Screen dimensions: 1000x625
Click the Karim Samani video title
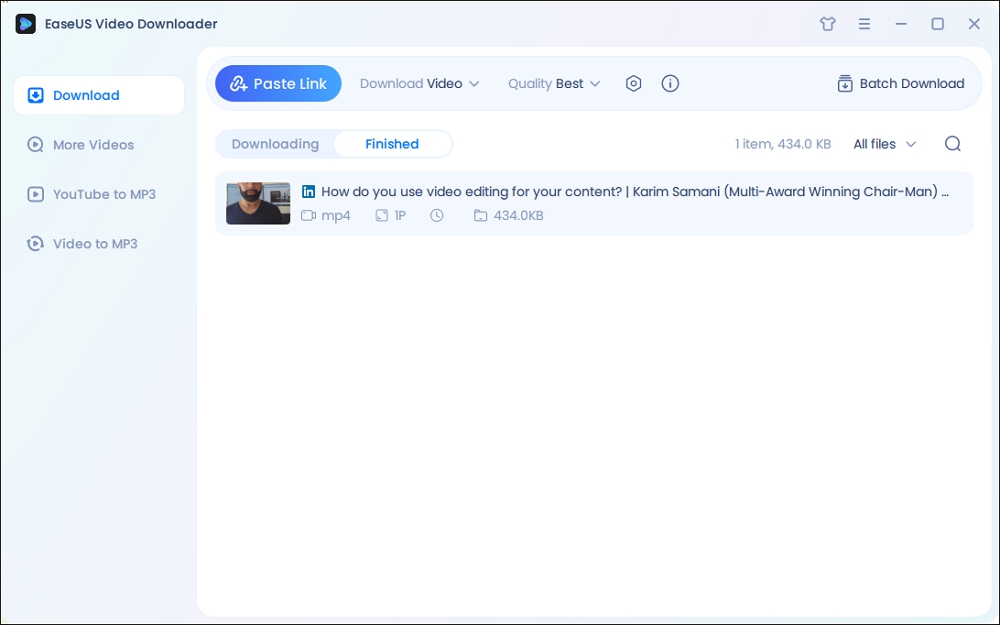(635, 191)
